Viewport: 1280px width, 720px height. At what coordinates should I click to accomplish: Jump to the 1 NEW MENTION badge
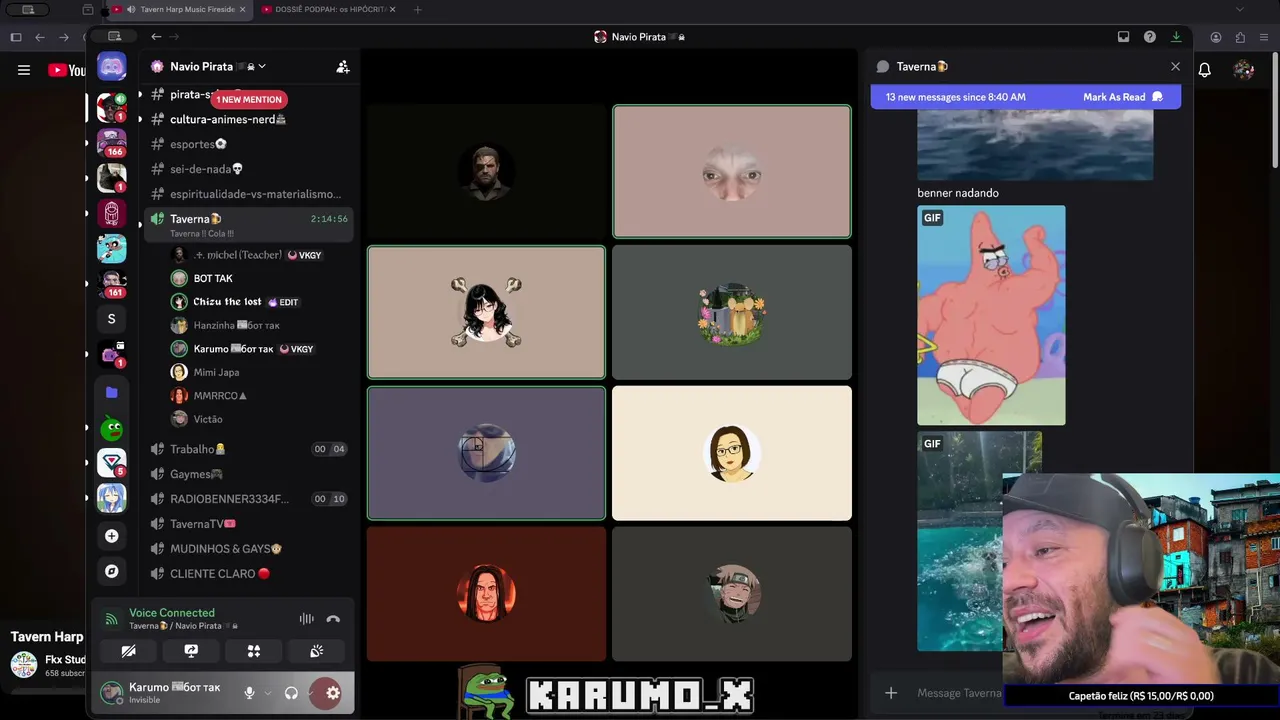[249, 99]
